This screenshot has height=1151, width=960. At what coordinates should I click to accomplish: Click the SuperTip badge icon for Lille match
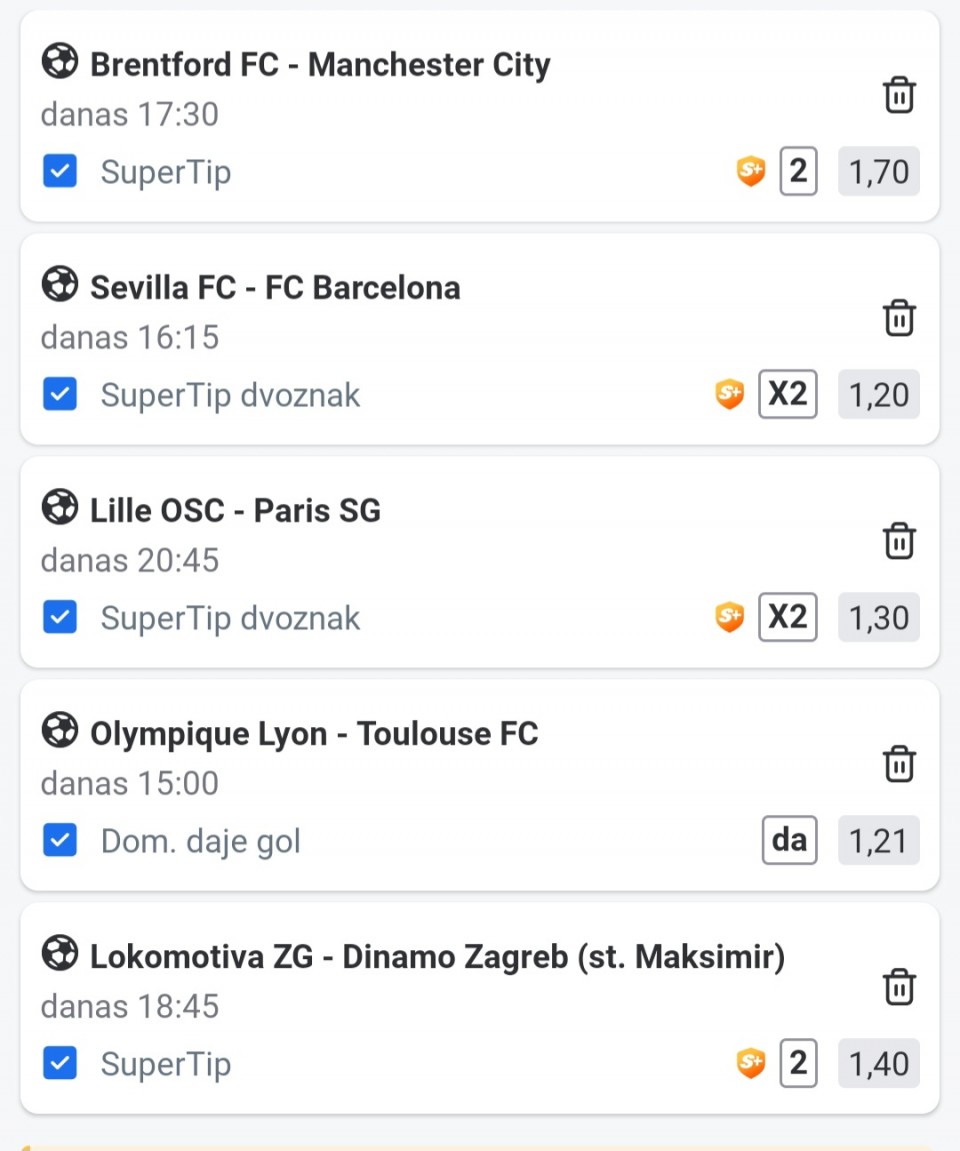[x=730, y=618]
